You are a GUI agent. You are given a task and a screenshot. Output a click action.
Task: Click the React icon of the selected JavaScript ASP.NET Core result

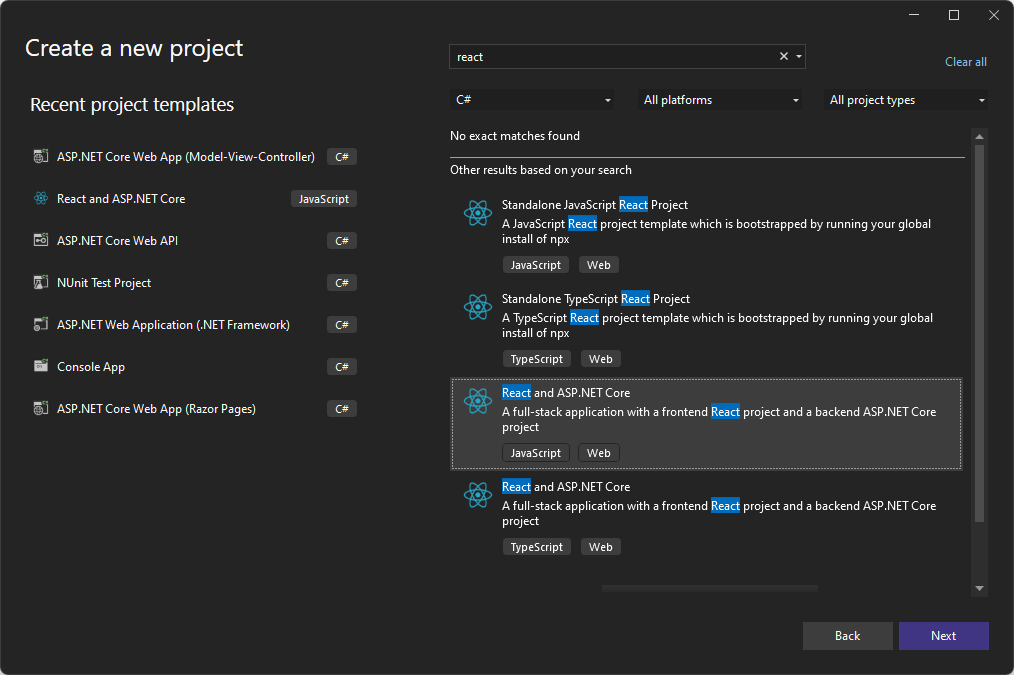tap(478, 401)
